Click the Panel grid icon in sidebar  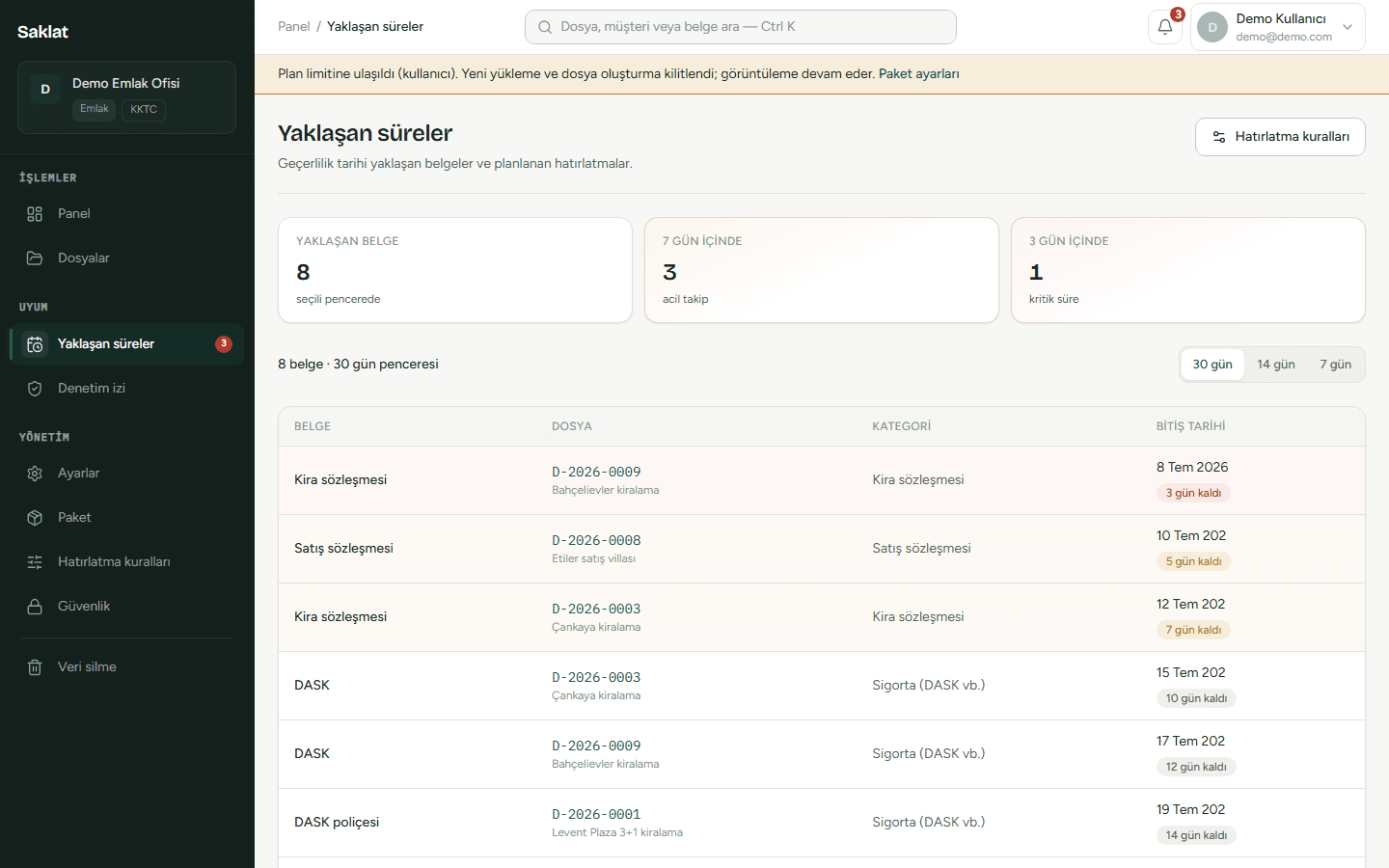click(35, 214)
